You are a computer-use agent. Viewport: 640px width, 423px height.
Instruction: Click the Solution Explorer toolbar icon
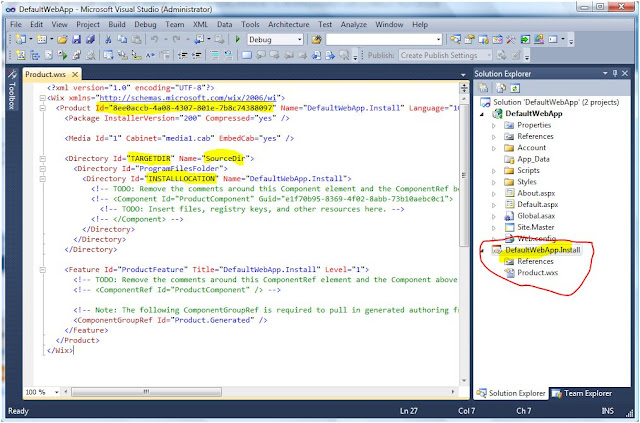(x=456, y=40)
